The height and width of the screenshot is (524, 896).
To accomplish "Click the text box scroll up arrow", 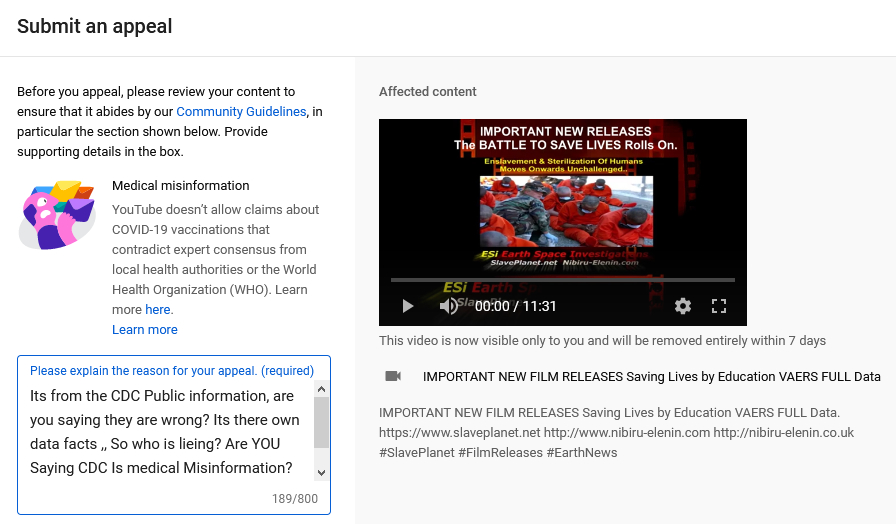I will pos(321,389).
